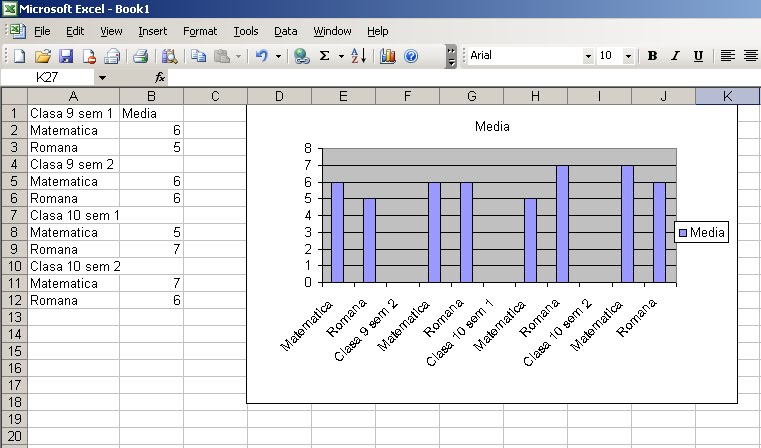
Task: Open the Tools menu
Action: pyautogui.click(x=246, y=31)
